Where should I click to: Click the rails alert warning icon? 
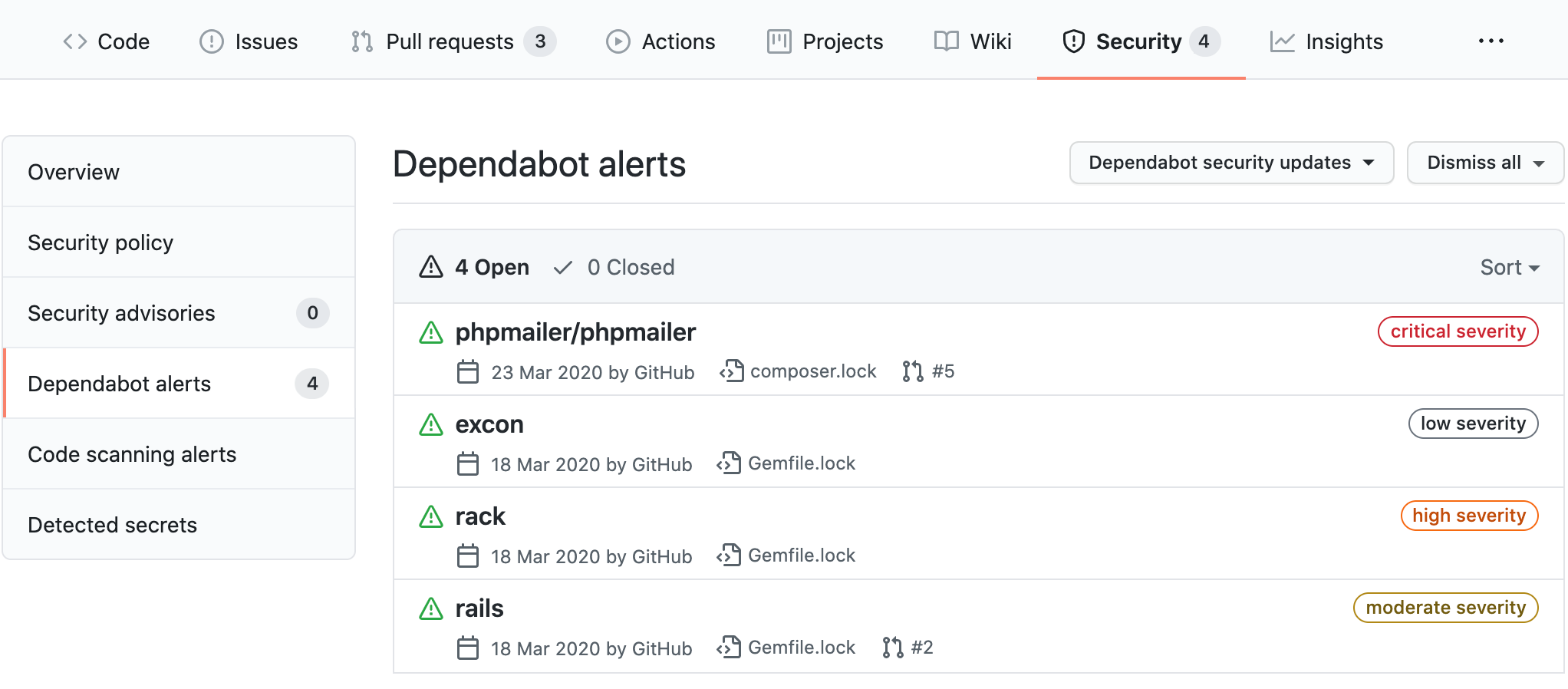pos(431,609)
